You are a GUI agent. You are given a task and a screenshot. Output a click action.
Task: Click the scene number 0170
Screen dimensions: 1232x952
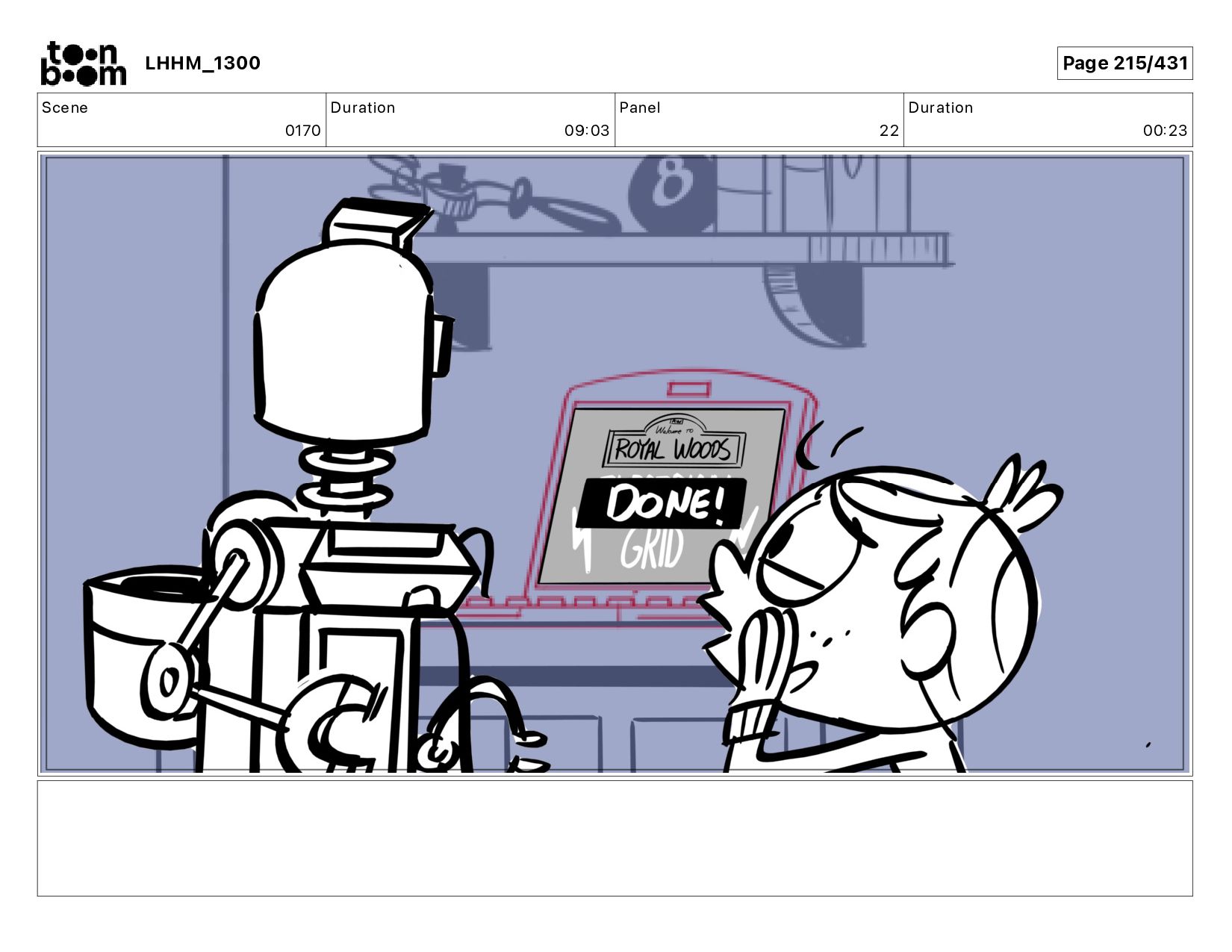[302, 131]
